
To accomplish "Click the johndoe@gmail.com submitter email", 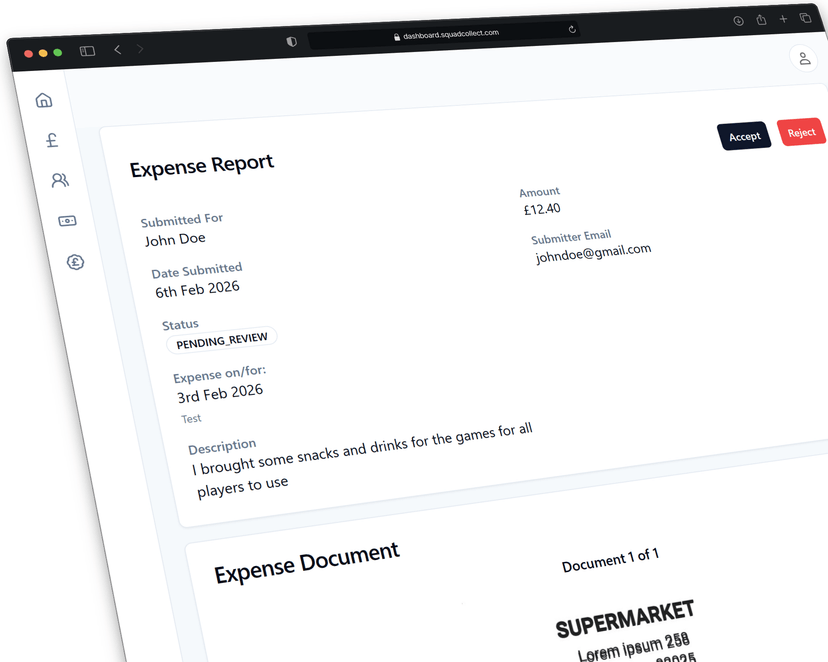I will (593, 252).
